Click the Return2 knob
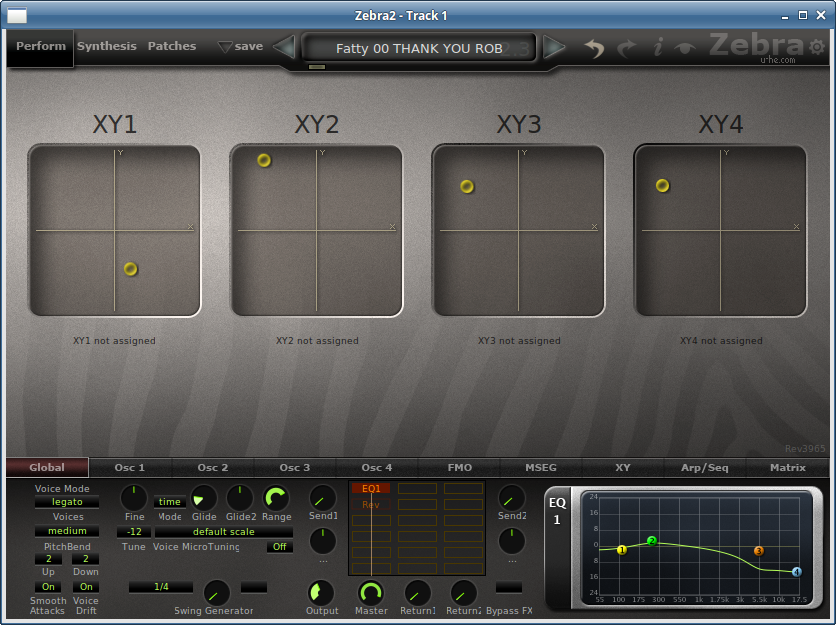Viewport: 836px width, 625px height. point(463,593)
